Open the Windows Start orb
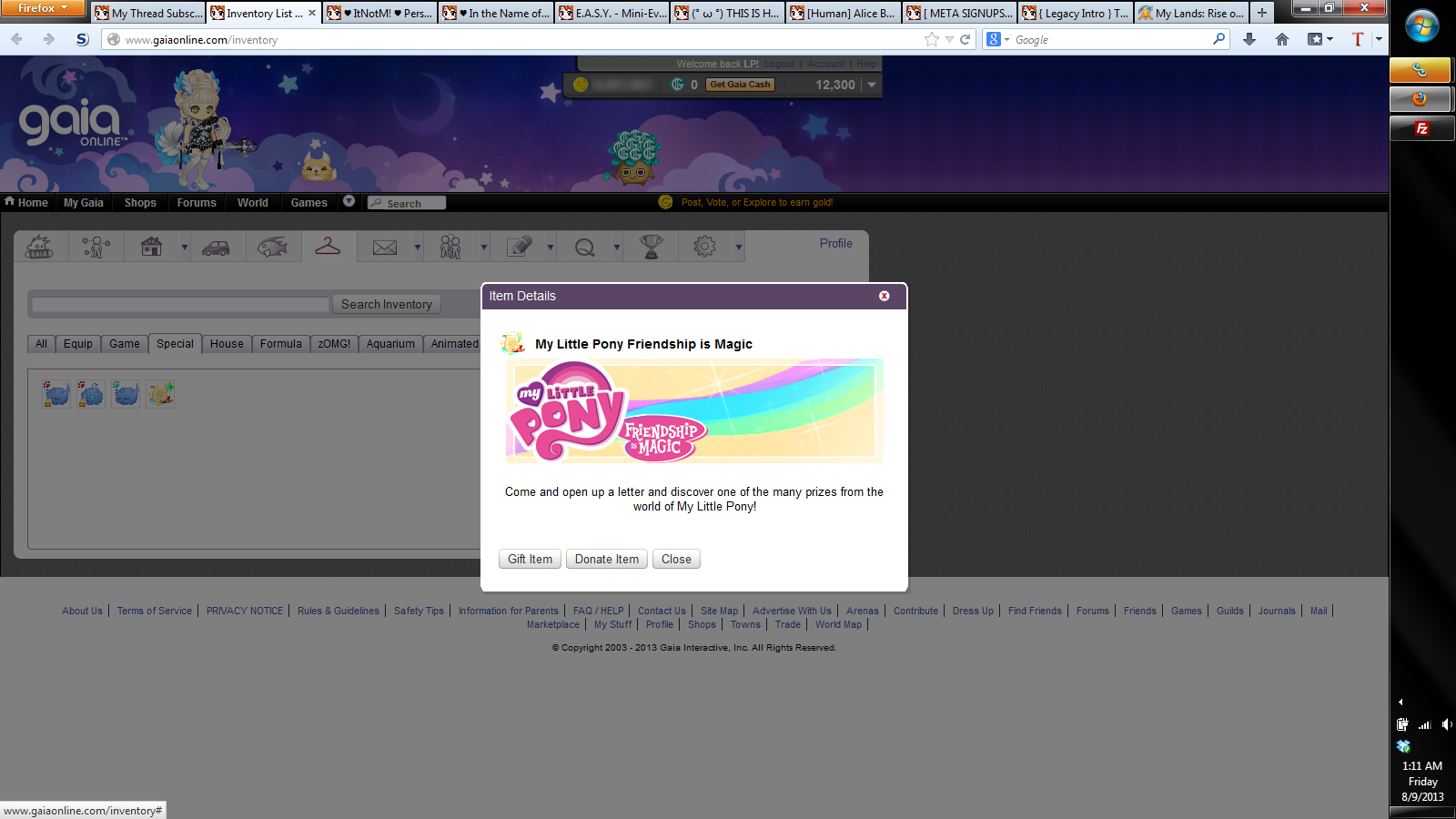Screen dimensions: 1456x819 tap(1422, 26)
